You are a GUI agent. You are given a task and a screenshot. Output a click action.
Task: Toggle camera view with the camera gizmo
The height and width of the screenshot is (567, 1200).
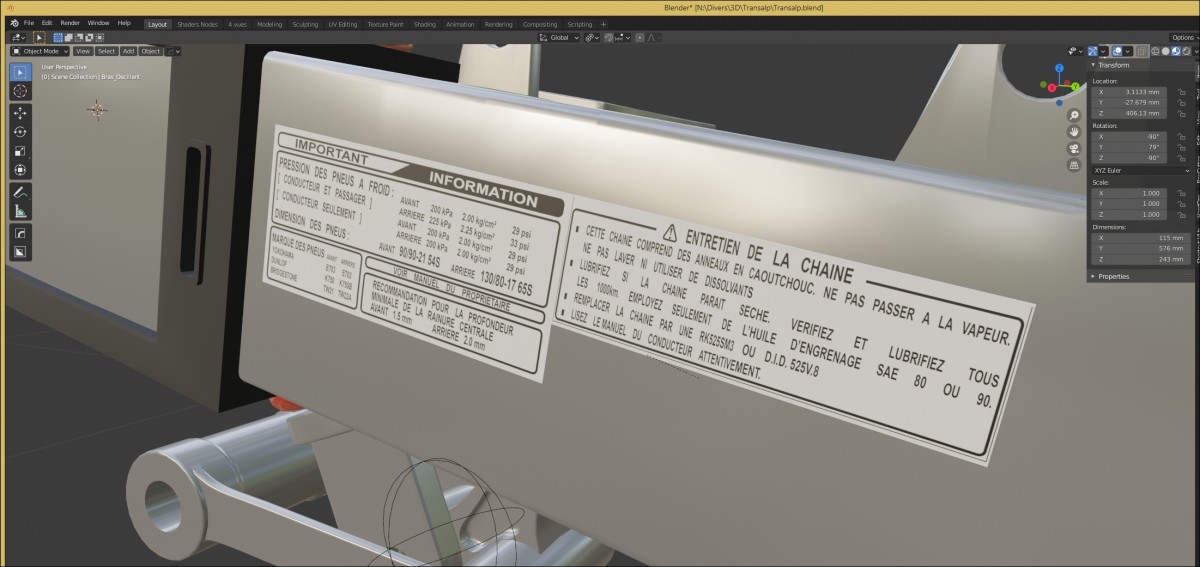point(1073,148)
